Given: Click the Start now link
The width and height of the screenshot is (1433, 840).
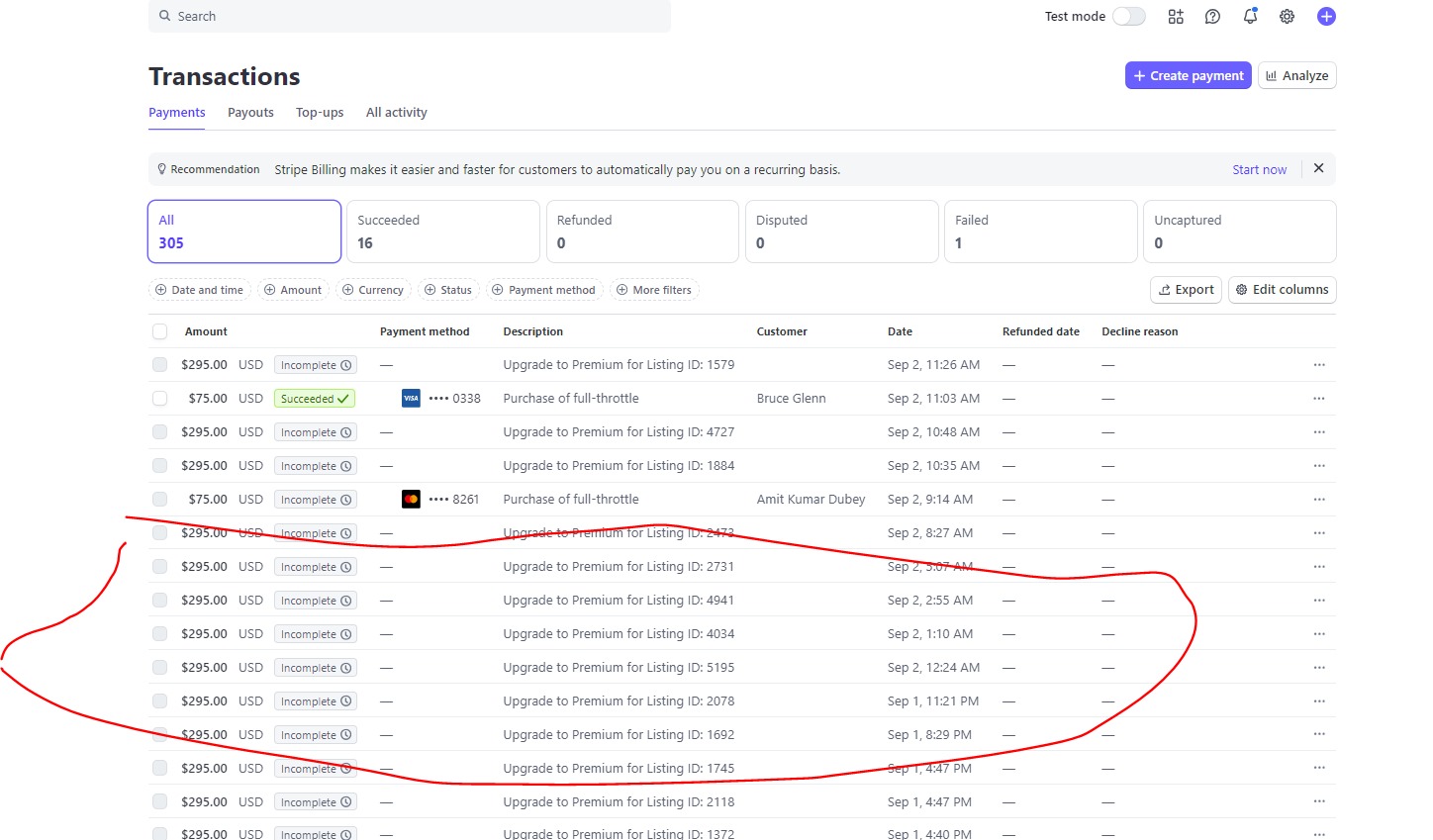Looking at the screenshot, I should click(x=1259, y=170).
